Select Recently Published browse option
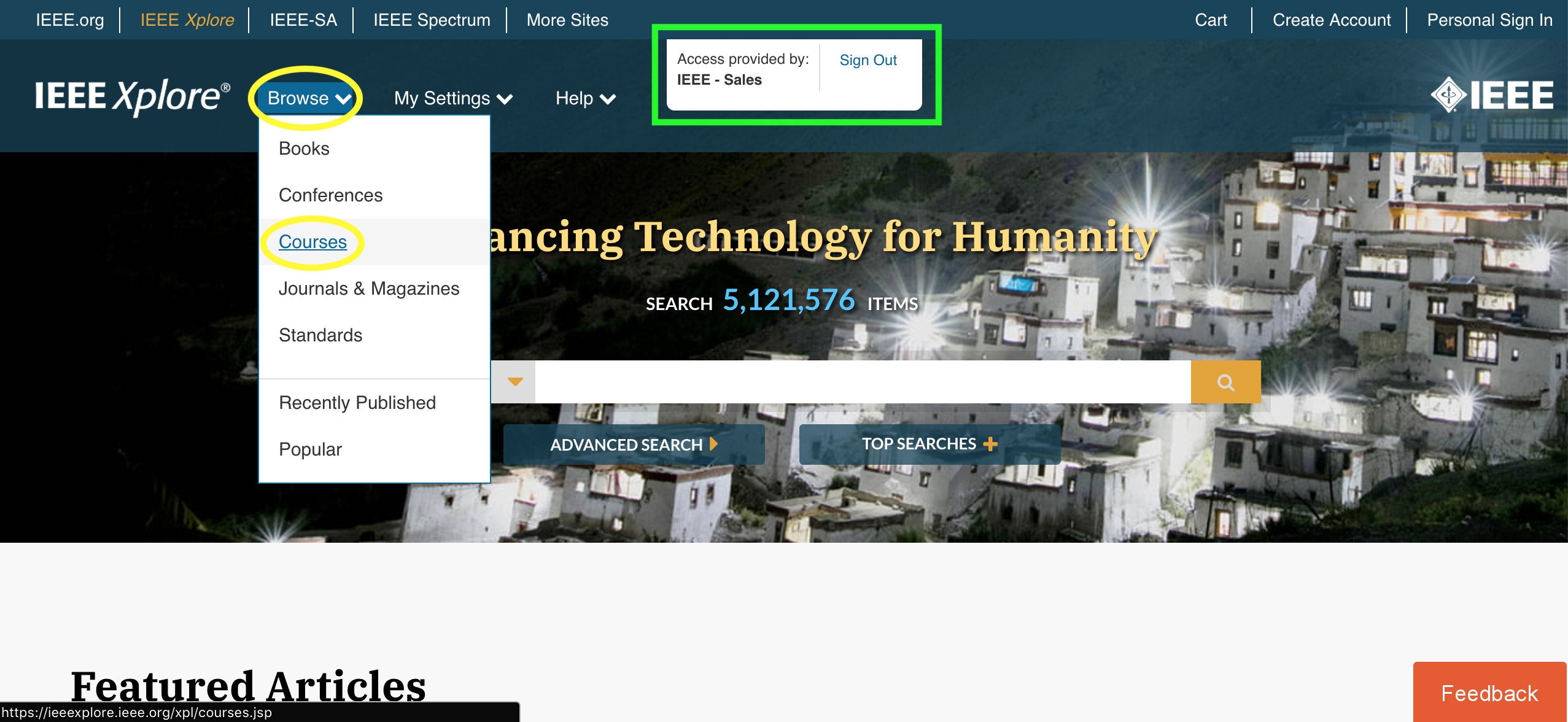Screen dimensions: 1568x722 click(x=357, y=402)
